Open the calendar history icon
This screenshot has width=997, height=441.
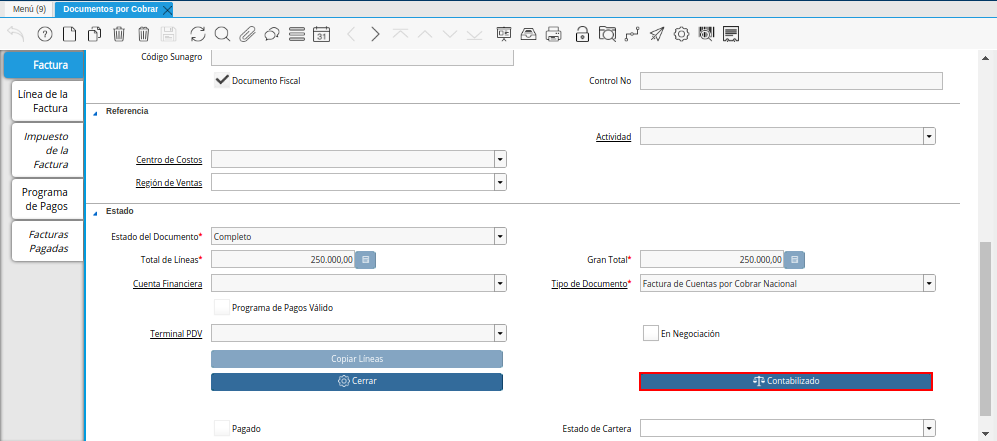coord(321,34)
